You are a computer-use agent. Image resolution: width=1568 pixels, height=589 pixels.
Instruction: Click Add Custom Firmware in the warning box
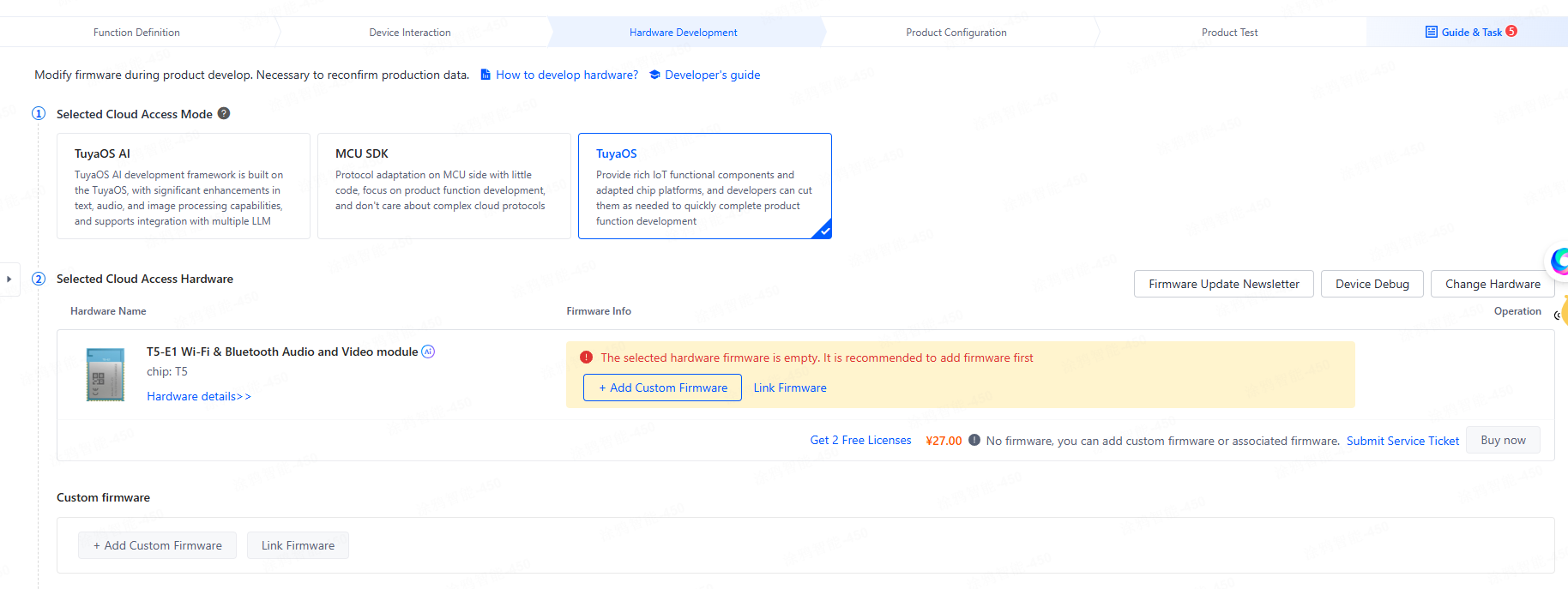point(662,388)
